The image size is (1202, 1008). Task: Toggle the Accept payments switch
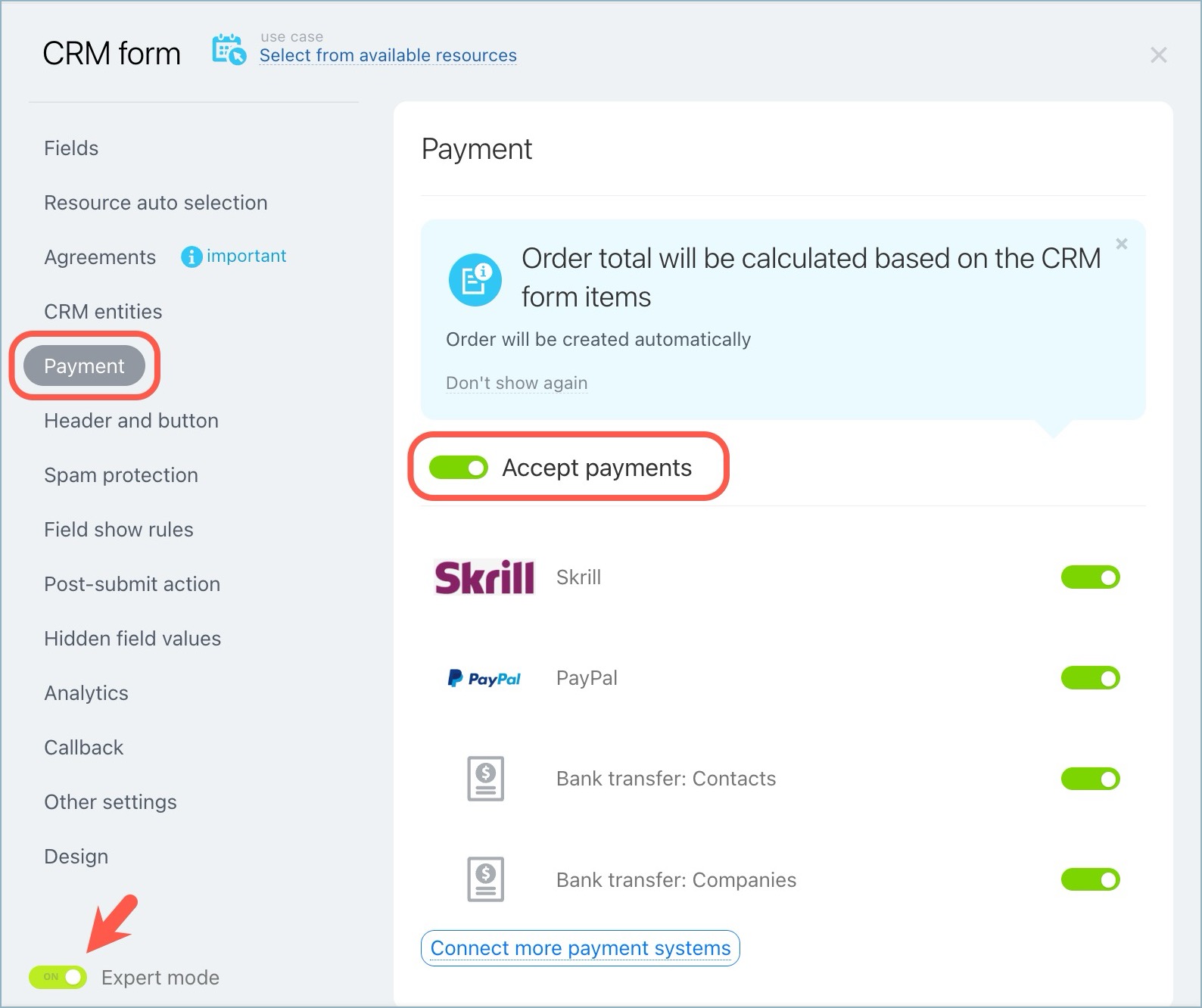pos(458,468)
